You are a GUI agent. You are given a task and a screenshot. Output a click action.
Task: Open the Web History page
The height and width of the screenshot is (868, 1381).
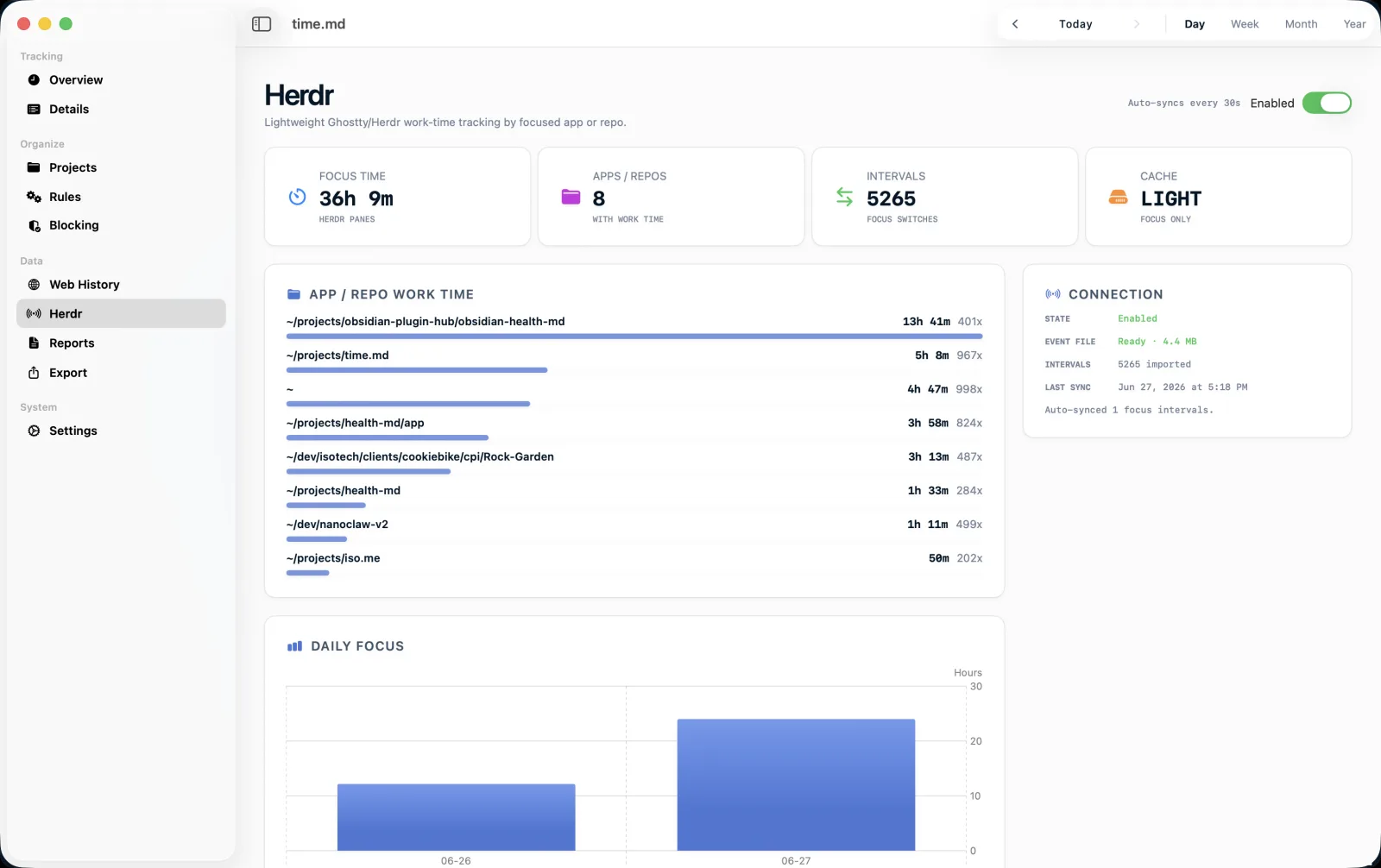(x=121, y=285)
